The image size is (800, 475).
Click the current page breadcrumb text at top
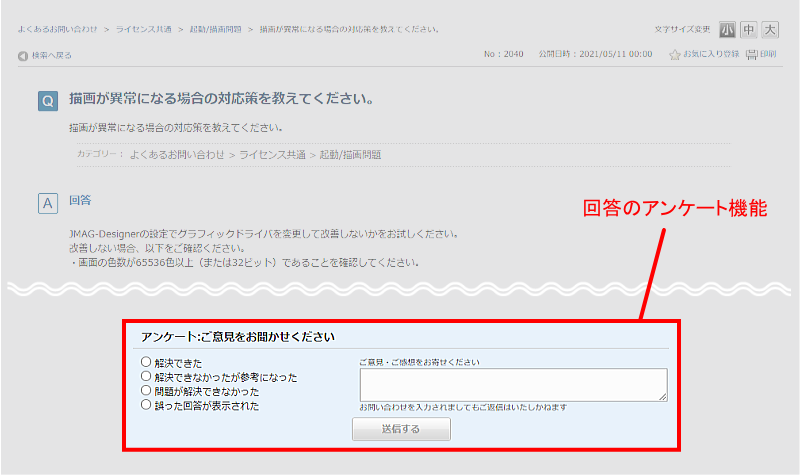[349, 29]
